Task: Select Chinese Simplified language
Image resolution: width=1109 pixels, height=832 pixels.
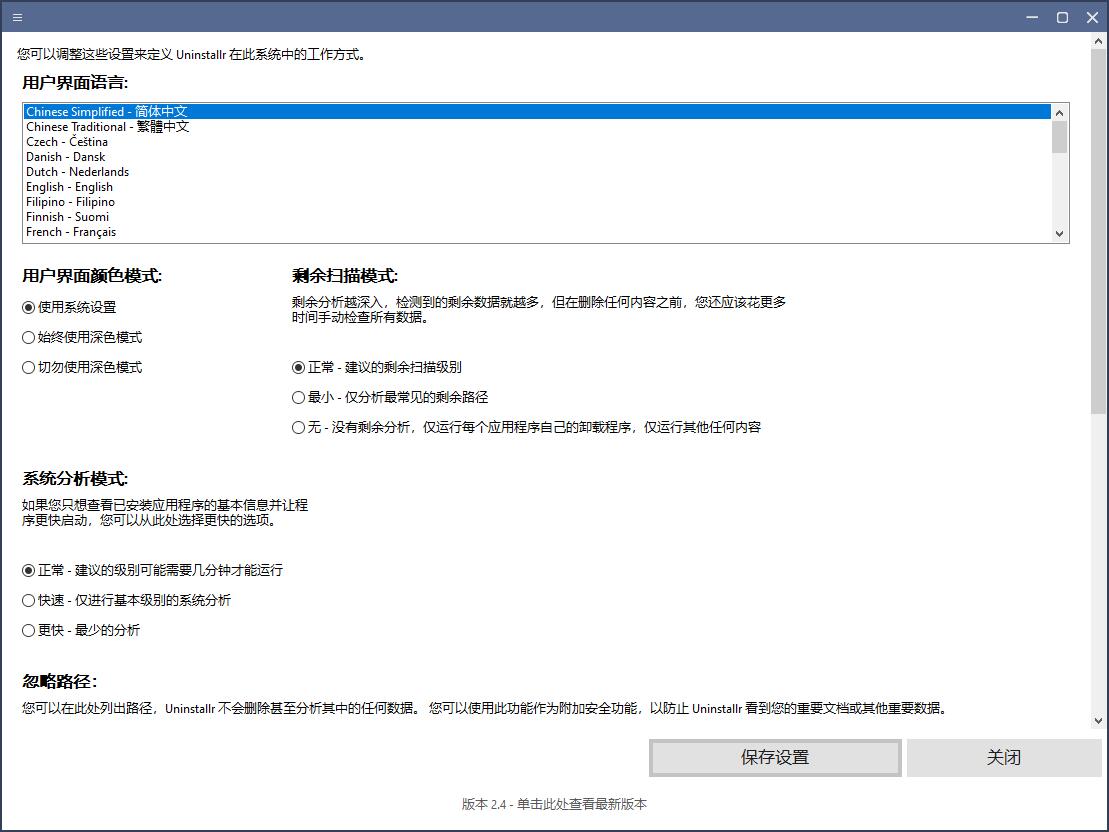Action: coord(538,112)
